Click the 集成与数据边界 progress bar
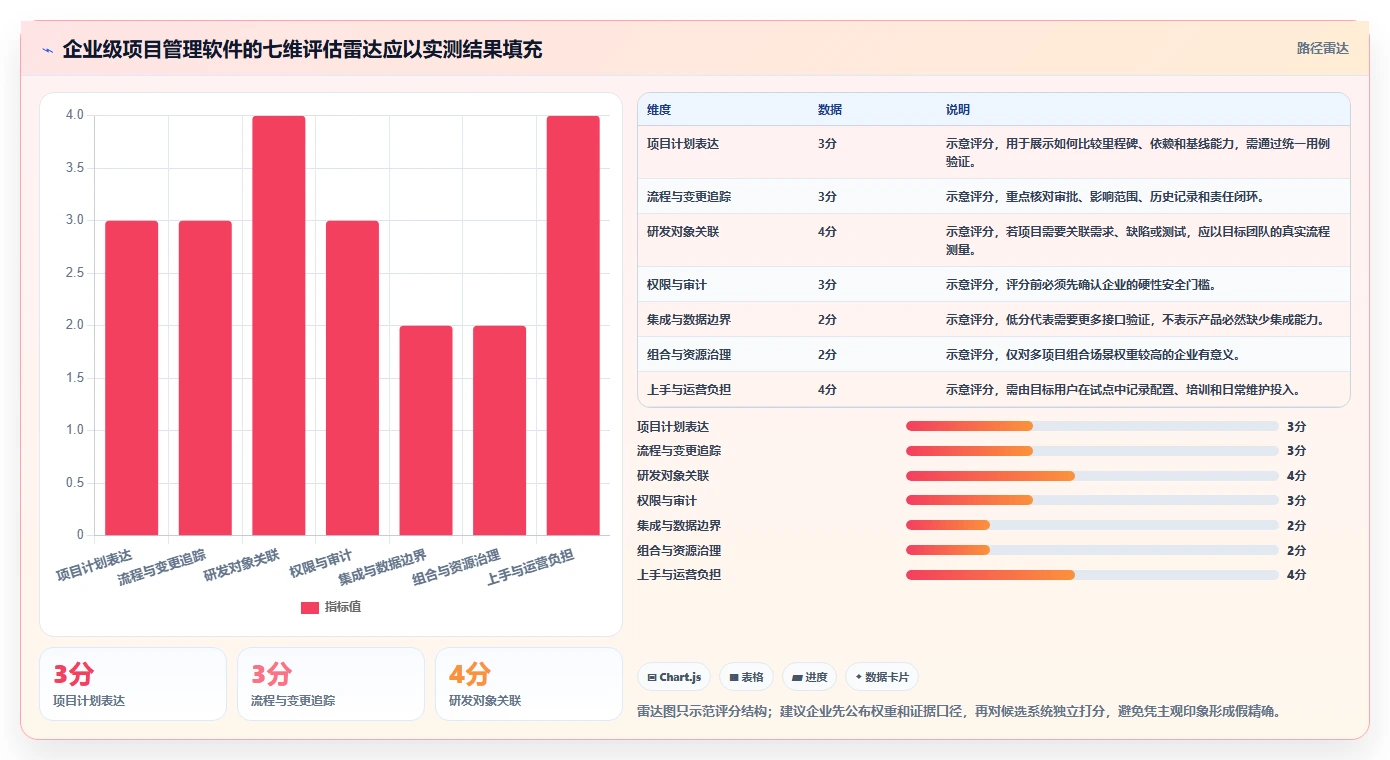 1092,525
